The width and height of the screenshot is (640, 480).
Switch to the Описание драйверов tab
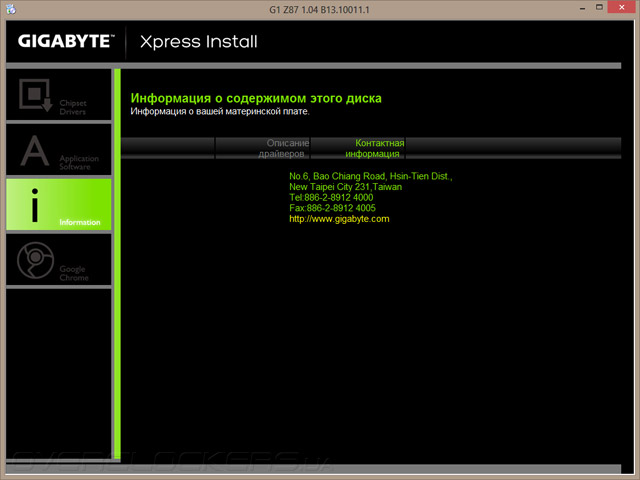[263, 148]
